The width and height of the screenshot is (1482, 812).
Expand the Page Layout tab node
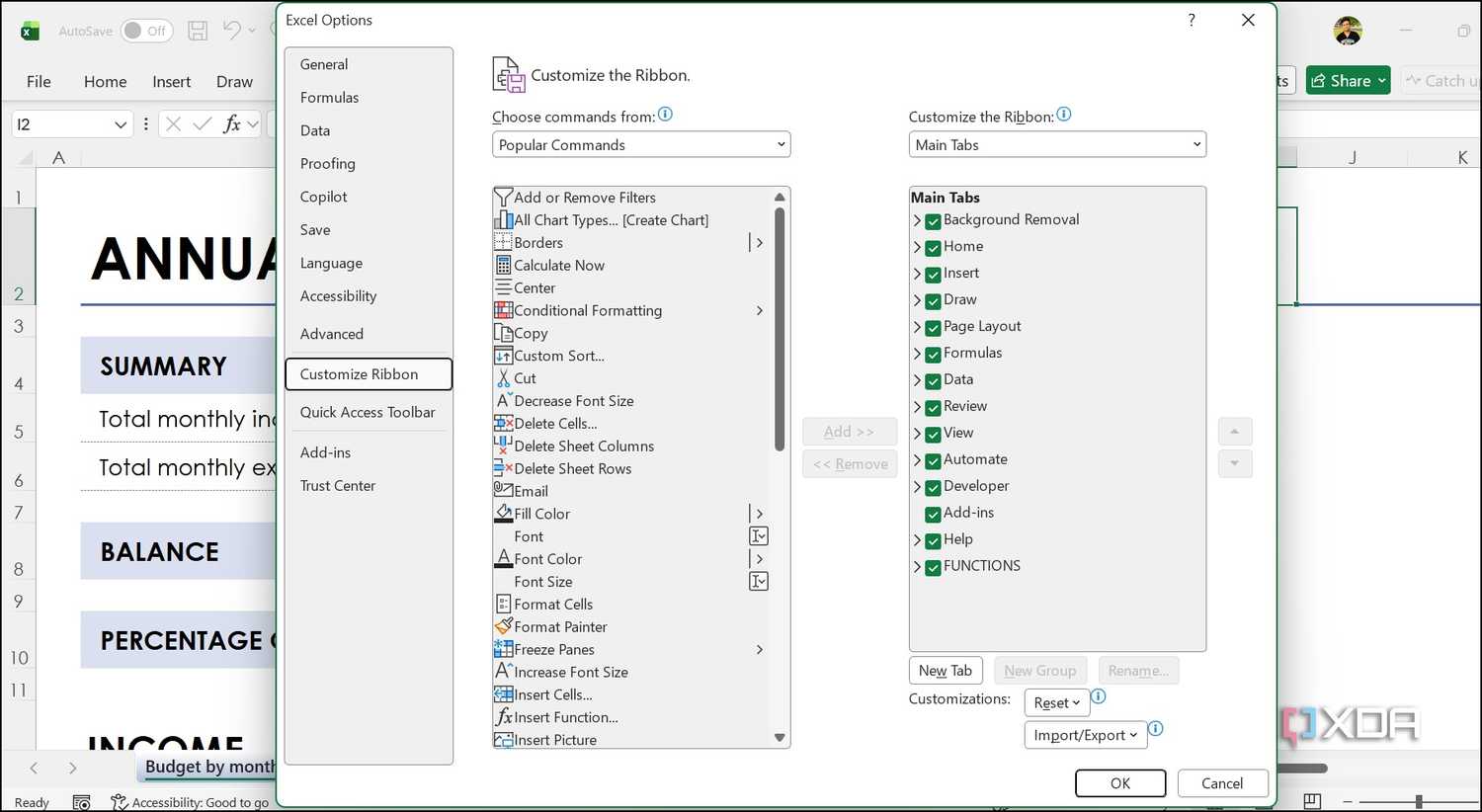click(x=917, y=328)
